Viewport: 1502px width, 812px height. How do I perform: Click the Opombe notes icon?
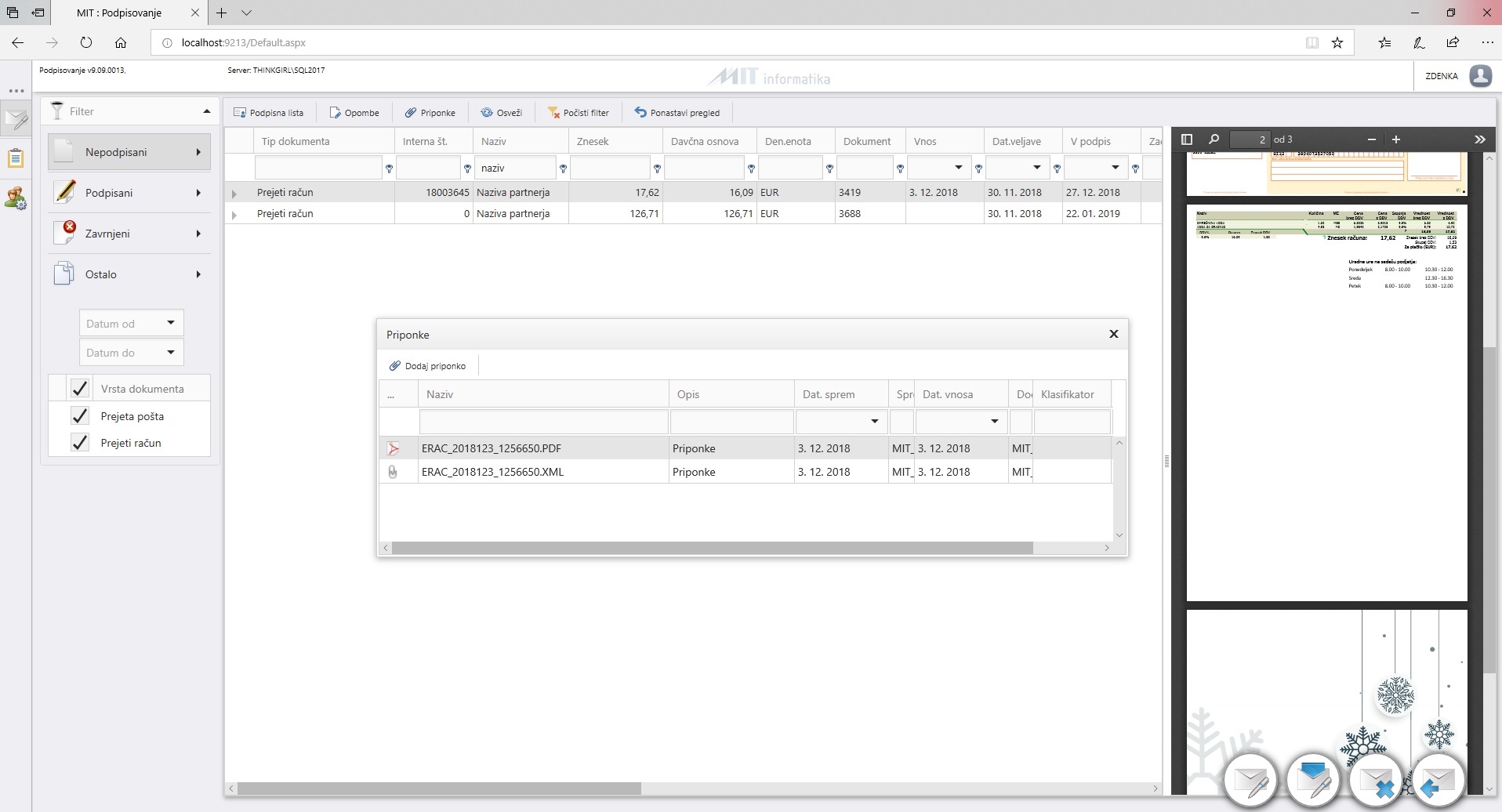coord(336,113)
